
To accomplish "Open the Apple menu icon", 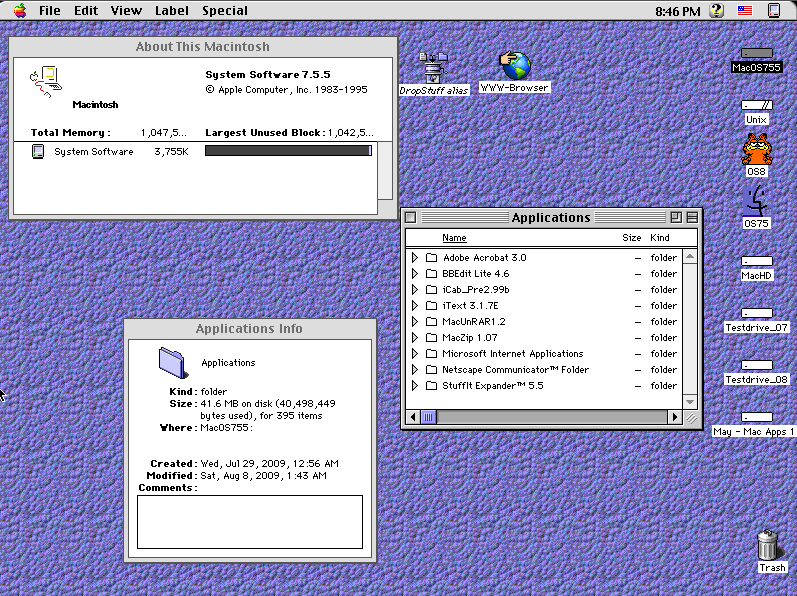I will click(x=20, y=10).
